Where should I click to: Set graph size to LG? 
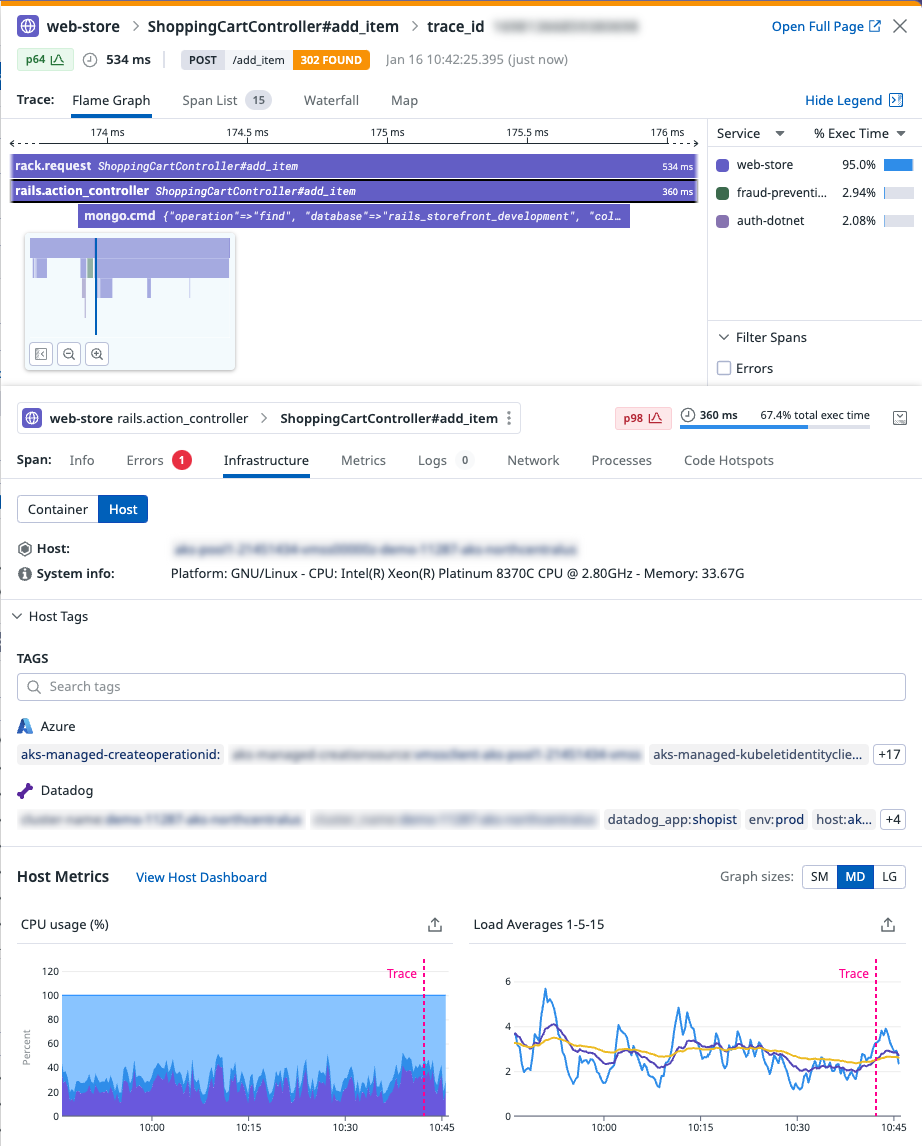pyautogui.click(x=889, y=876)
